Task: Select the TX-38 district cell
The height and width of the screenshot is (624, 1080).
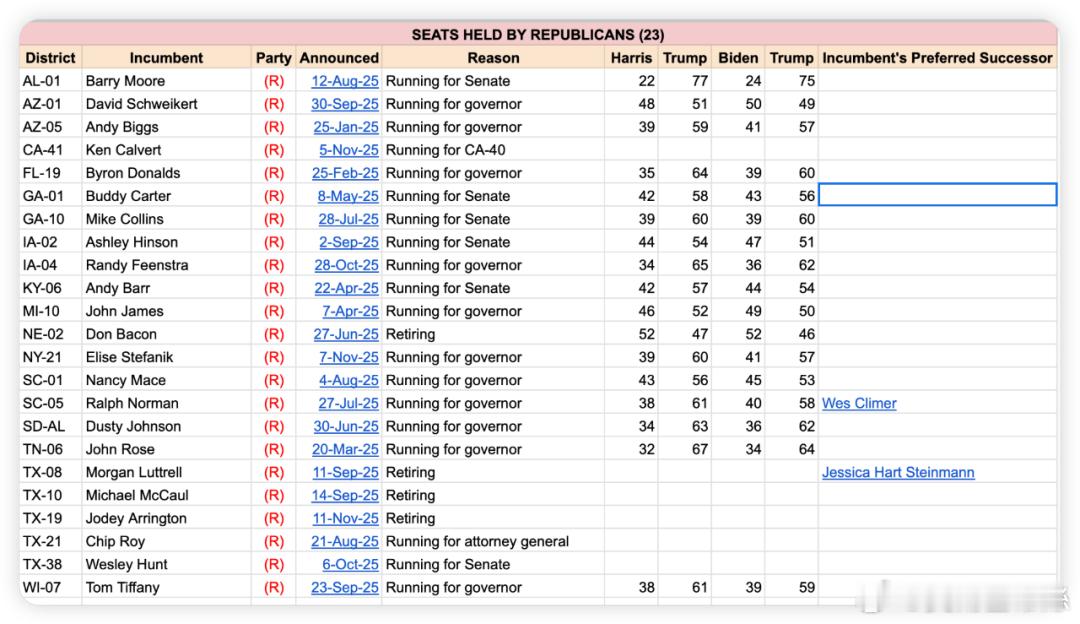Action: click(x=50, y=565)
